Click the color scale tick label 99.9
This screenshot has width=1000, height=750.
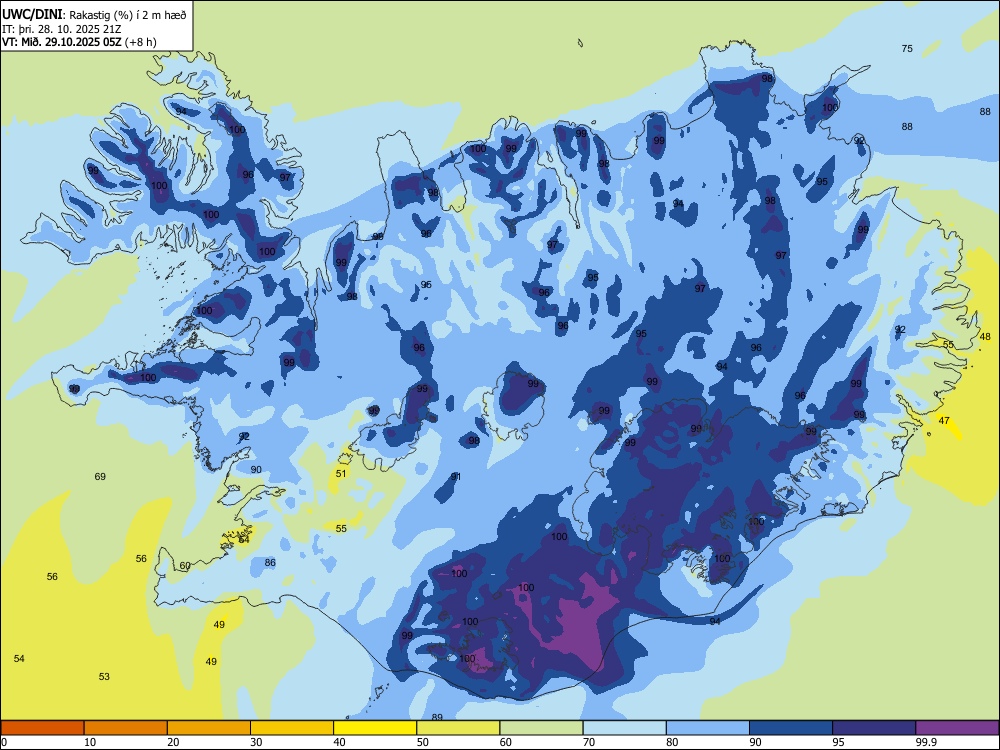pyautogui.click(x=925, y=742)
